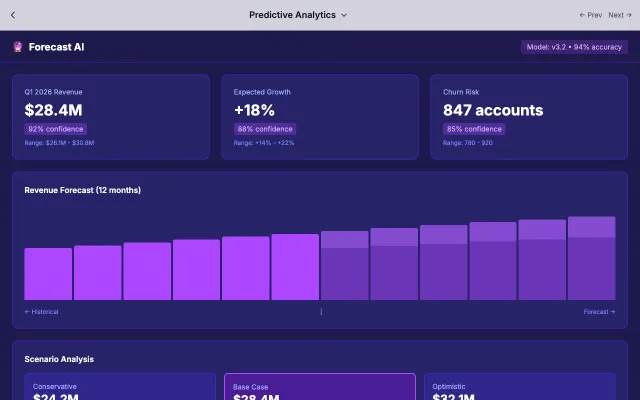Viewport: 640px width, 400px height.
Task: Click the revenue range $26.1M - $30.8M text
Action: 59,143
